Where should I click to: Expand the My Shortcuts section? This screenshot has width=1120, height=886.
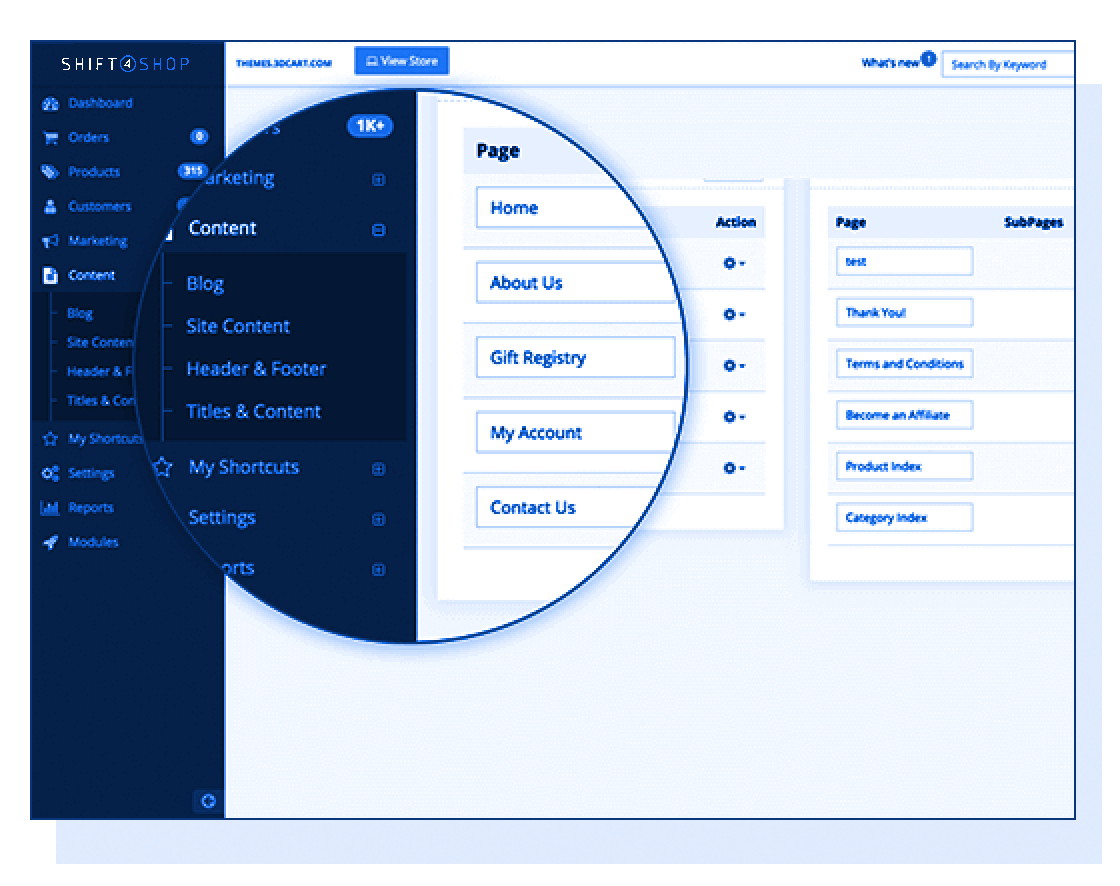(378, 468)
